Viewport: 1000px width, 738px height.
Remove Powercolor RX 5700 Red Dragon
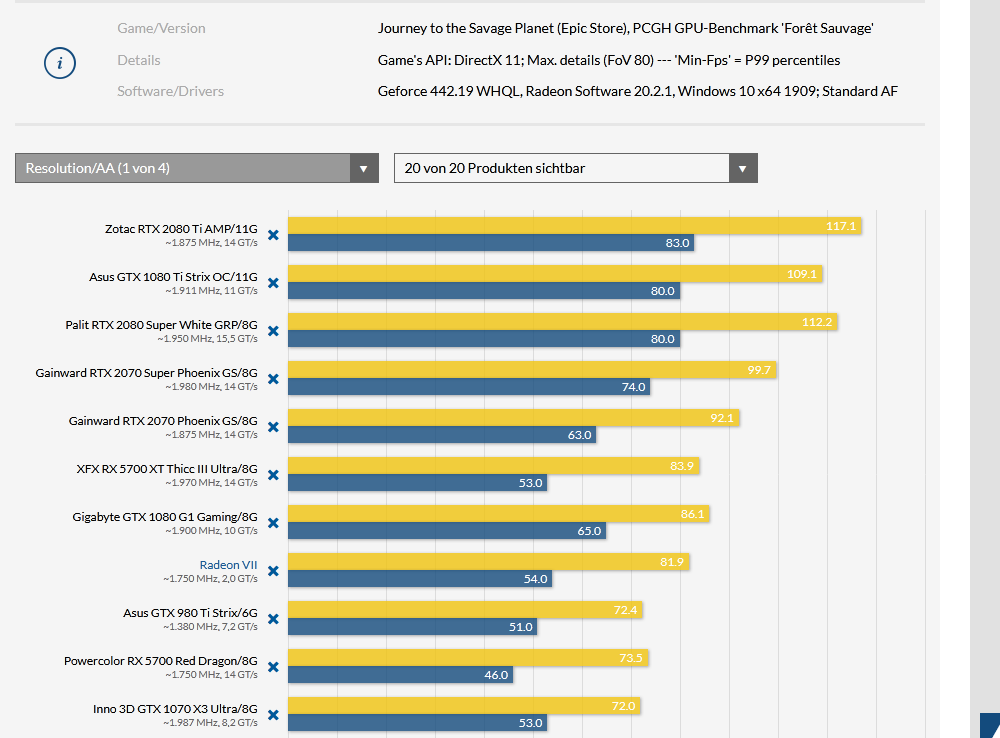(x=273, y=667)
